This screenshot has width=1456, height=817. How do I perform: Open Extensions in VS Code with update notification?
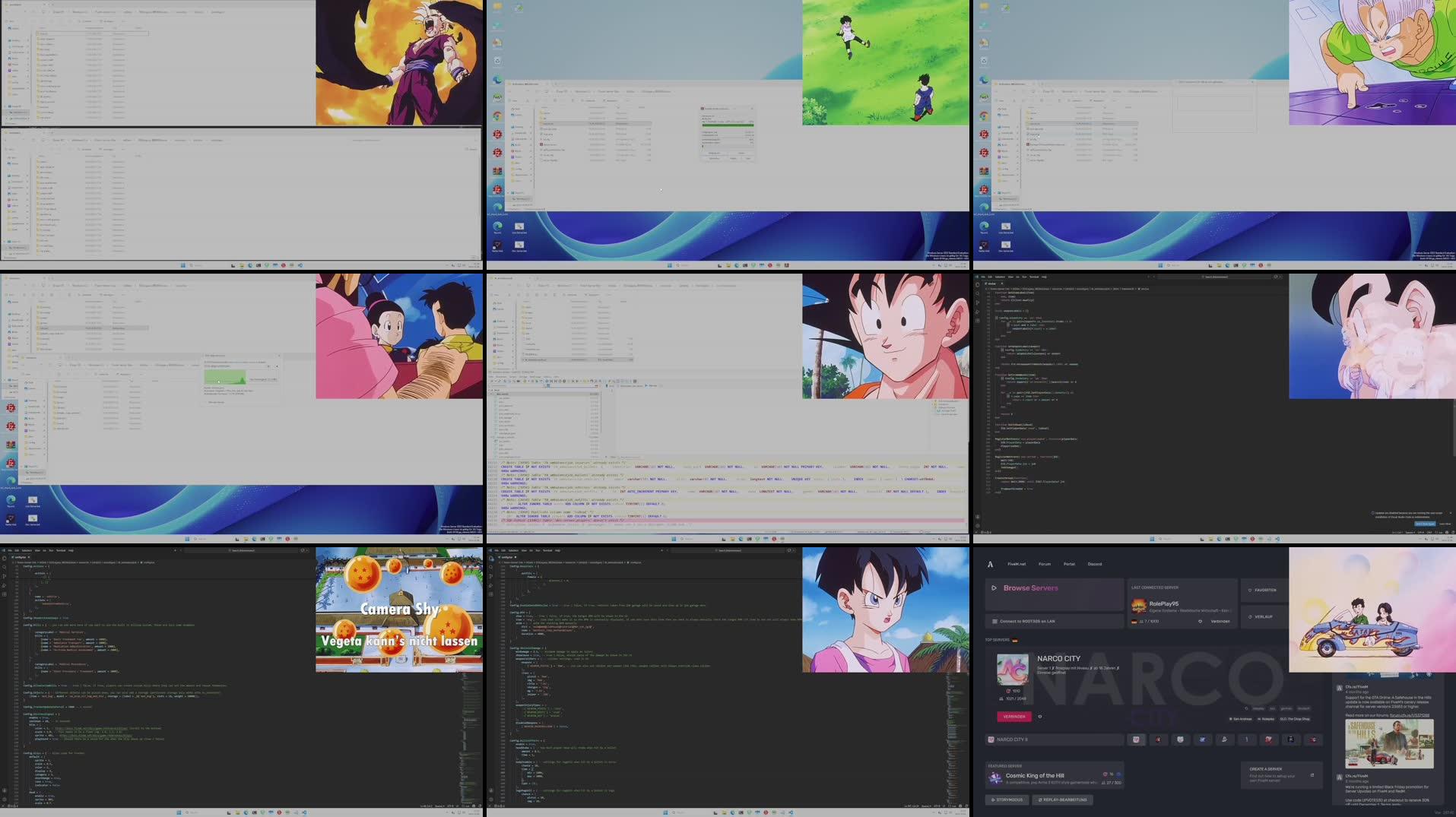tap(977, 321)
